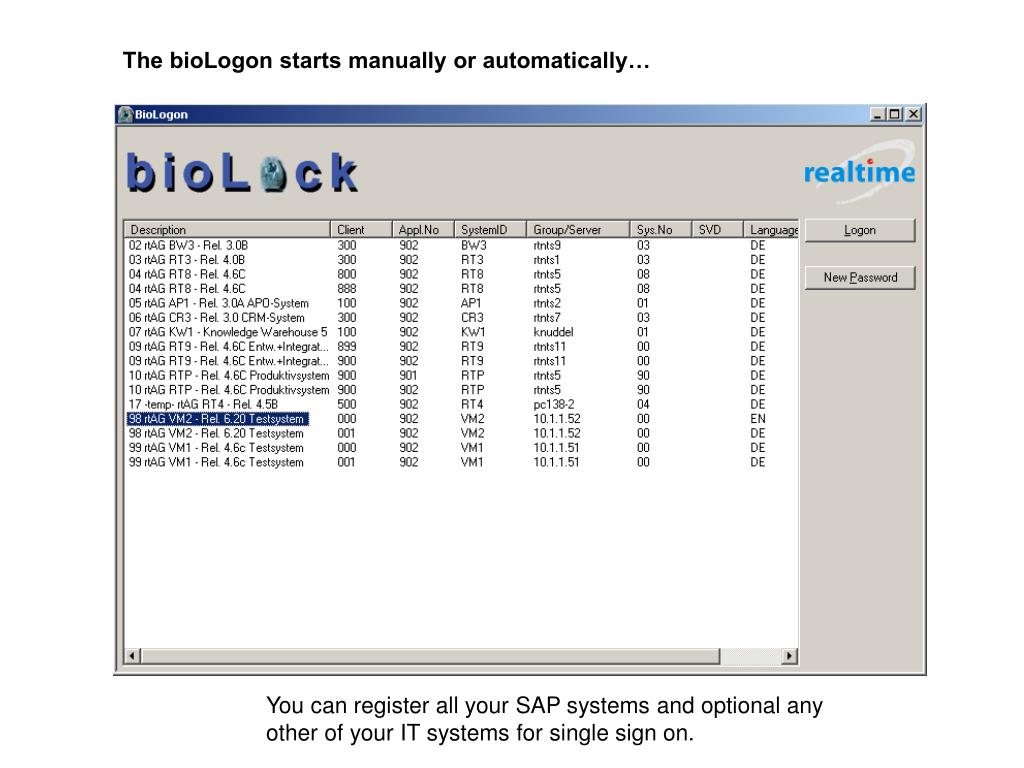The width and height of the screenshot is (1024, 768).
Task: Click the rtnts2 server cell
Action: coord(547,303)
